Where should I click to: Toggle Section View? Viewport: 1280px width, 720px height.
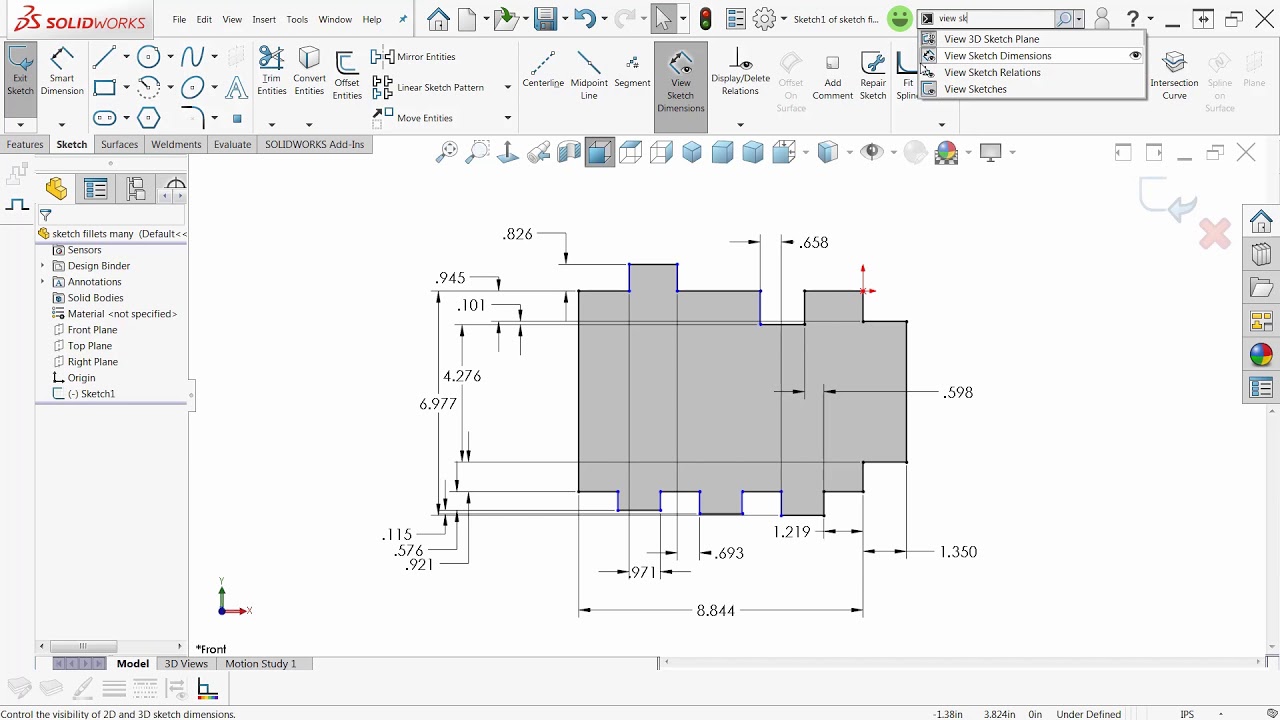pyautogui.click(x=569, y=152)
